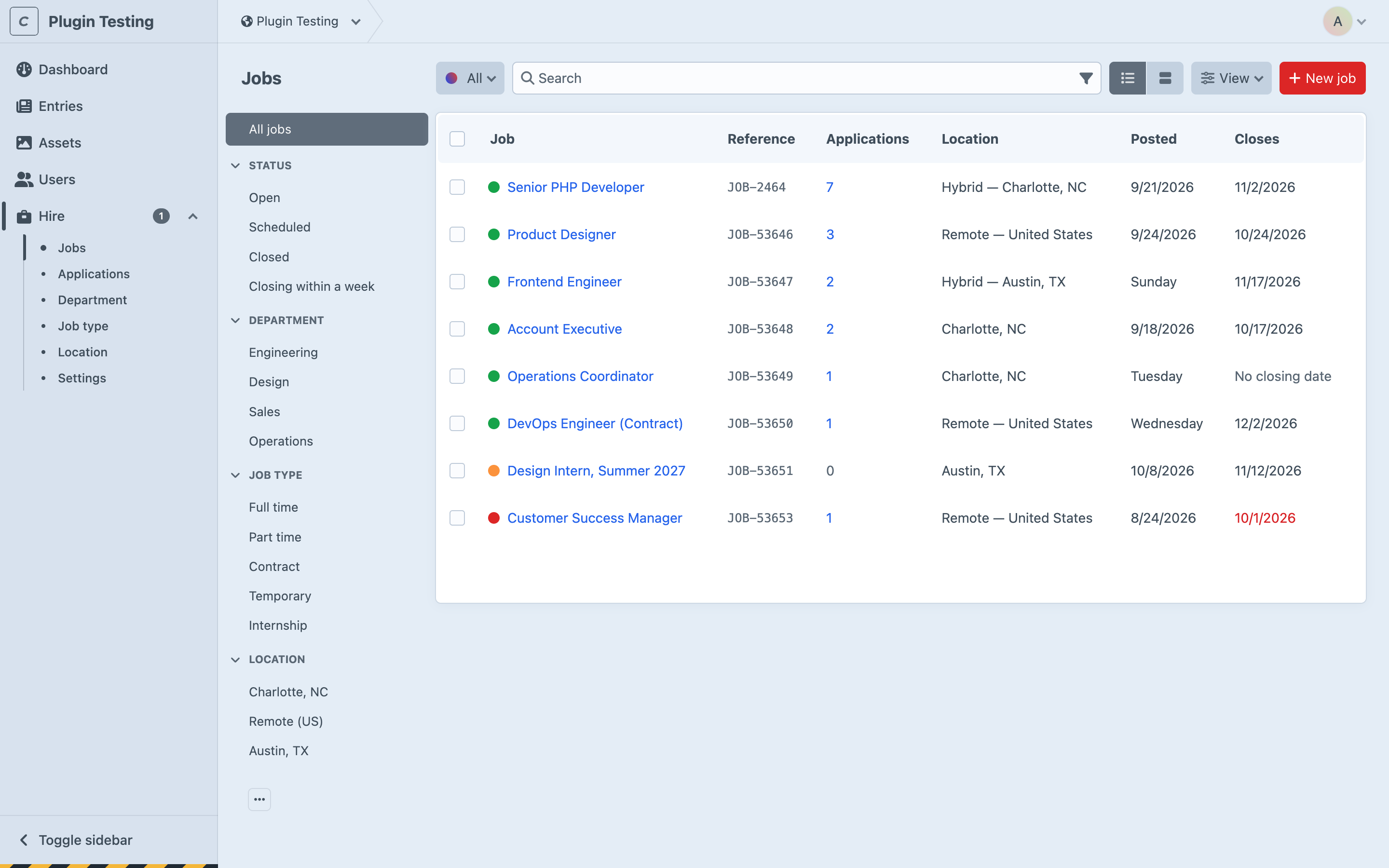This screenshot has height=868, width=1389.
Task: Switch to table list view icon
Action: [1127, 78]
